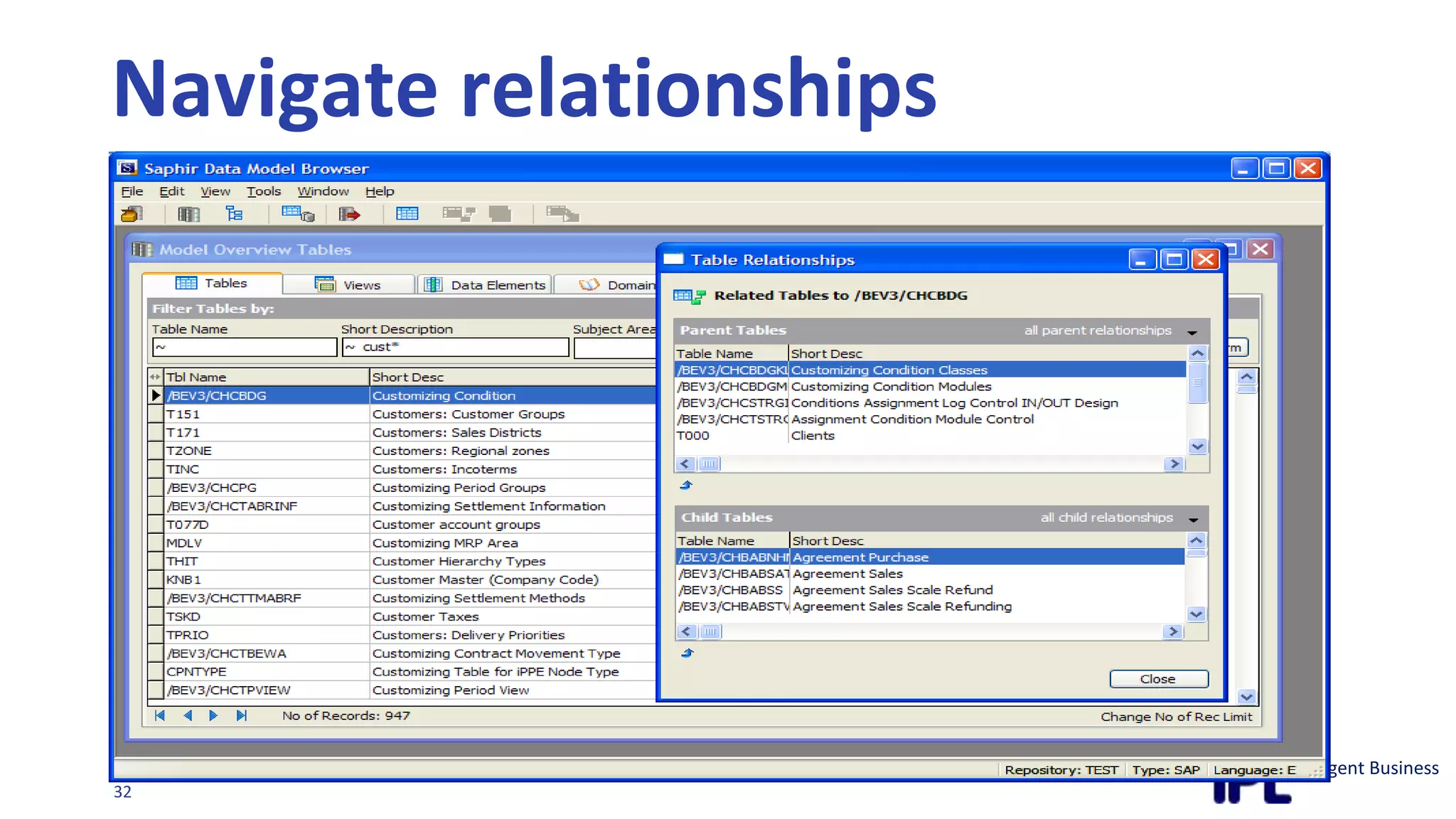The image size is (1456, 819).
Task: Click the Subject Area filter field
Action: tap(615, 348)
